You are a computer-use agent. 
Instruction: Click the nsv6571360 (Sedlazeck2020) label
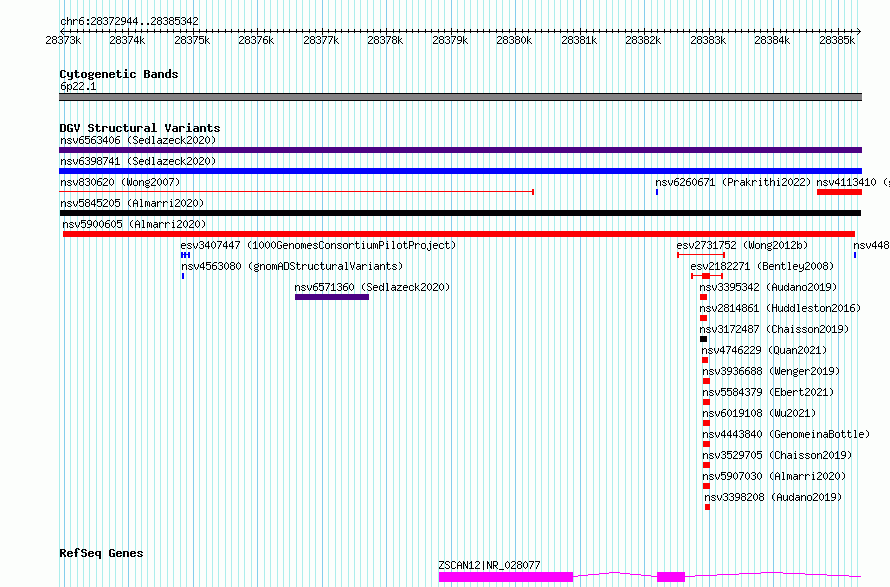(x=372, y=287)
